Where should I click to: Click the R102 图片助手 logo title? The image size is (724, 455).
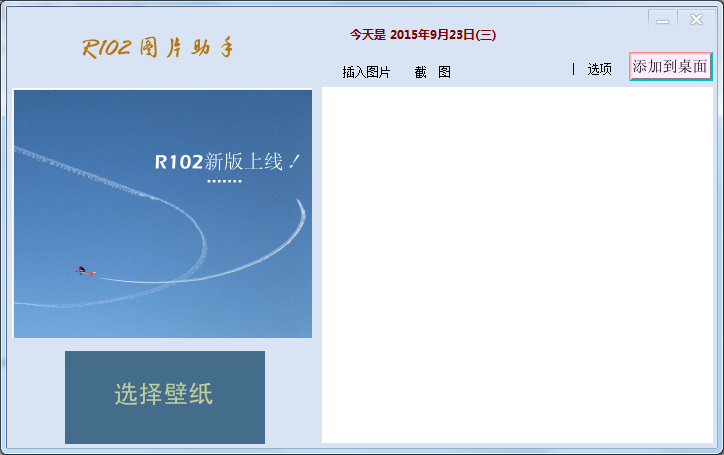coord(158,48)
